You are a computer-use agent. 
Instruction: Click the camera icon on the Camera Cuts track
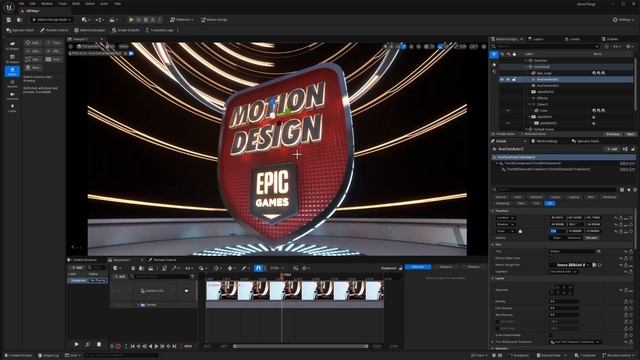tap(187, 291)
